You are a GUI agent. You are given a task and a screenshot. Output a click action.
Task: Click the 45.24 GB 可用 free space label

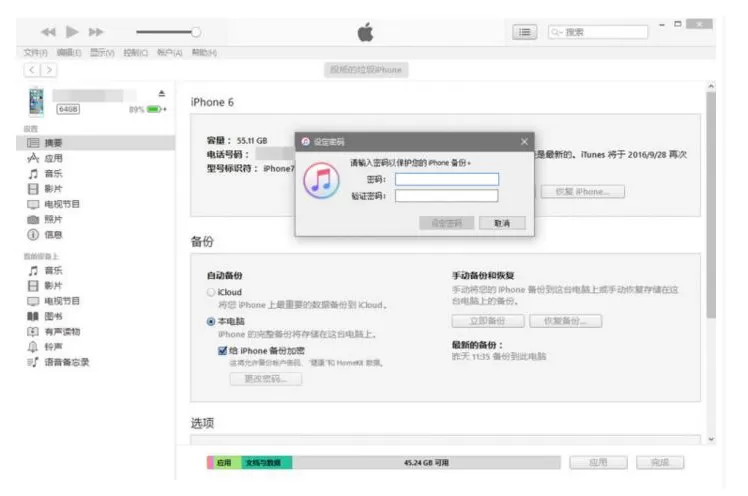pyautogui.click(x=426, y=463)
